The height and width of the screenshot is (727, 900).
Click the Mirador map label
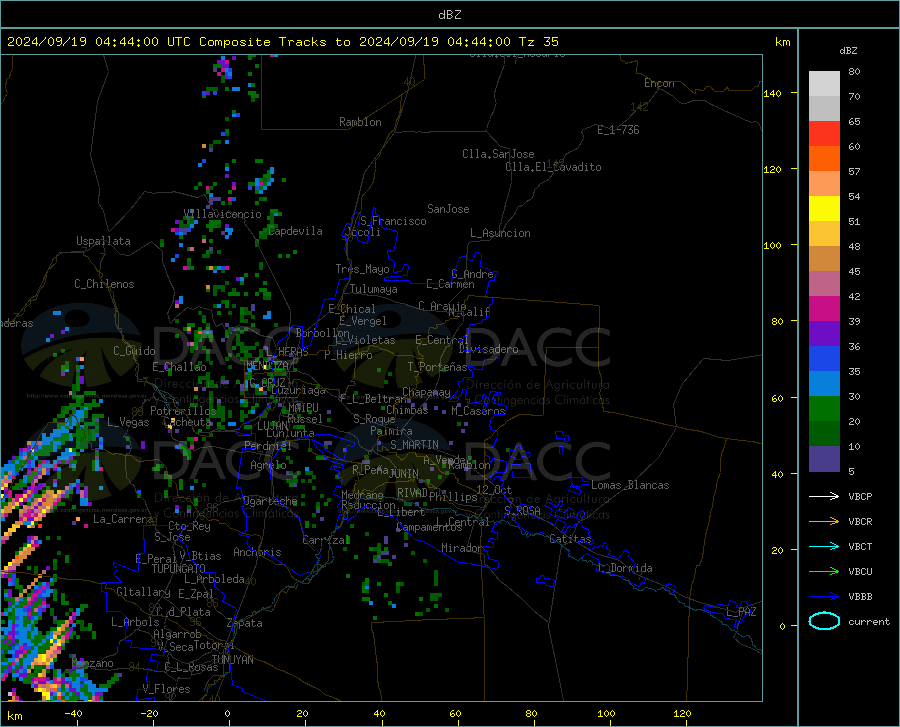tap(462, 548)
